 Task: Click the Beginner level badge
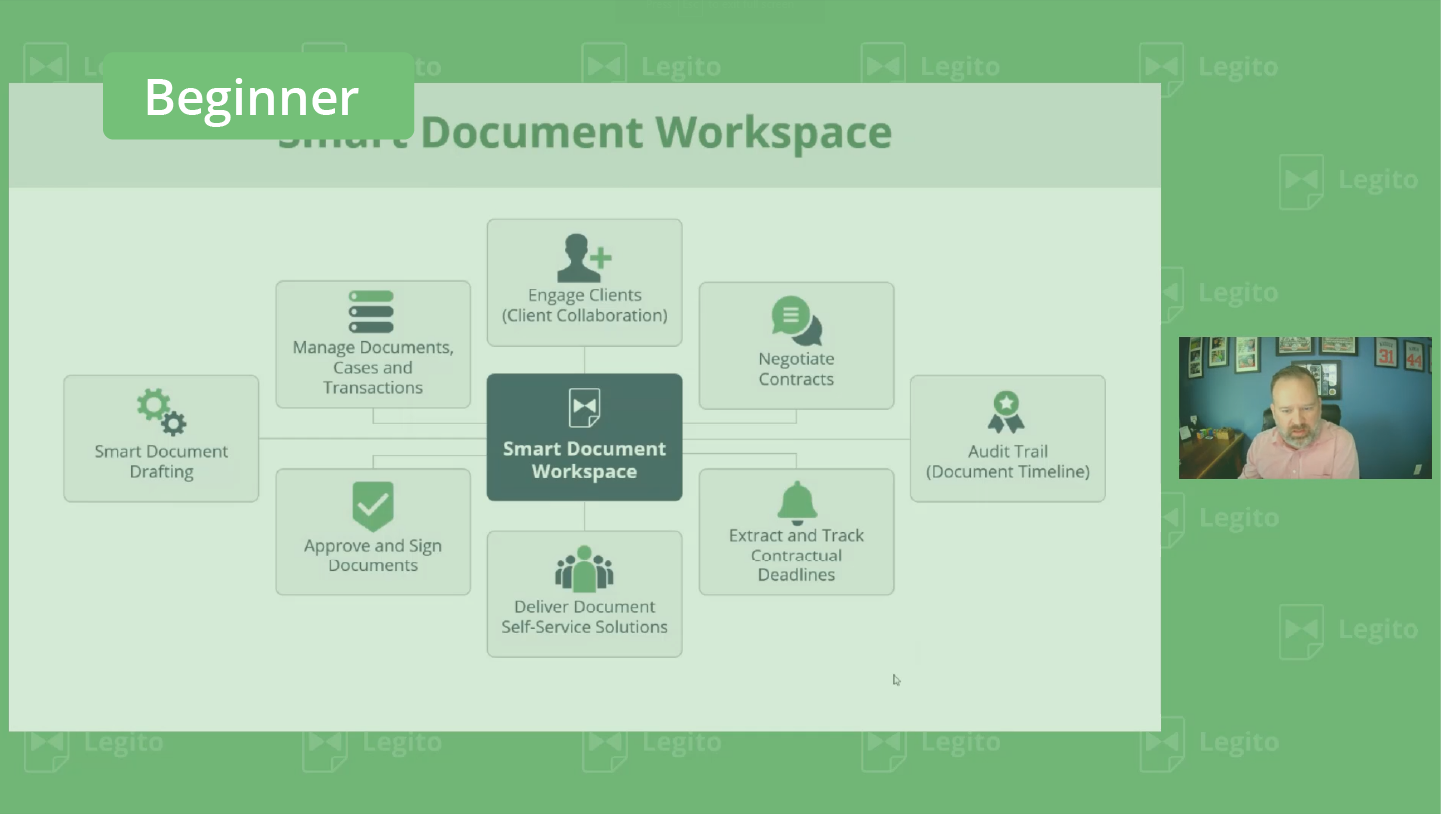tap(258, 96)
